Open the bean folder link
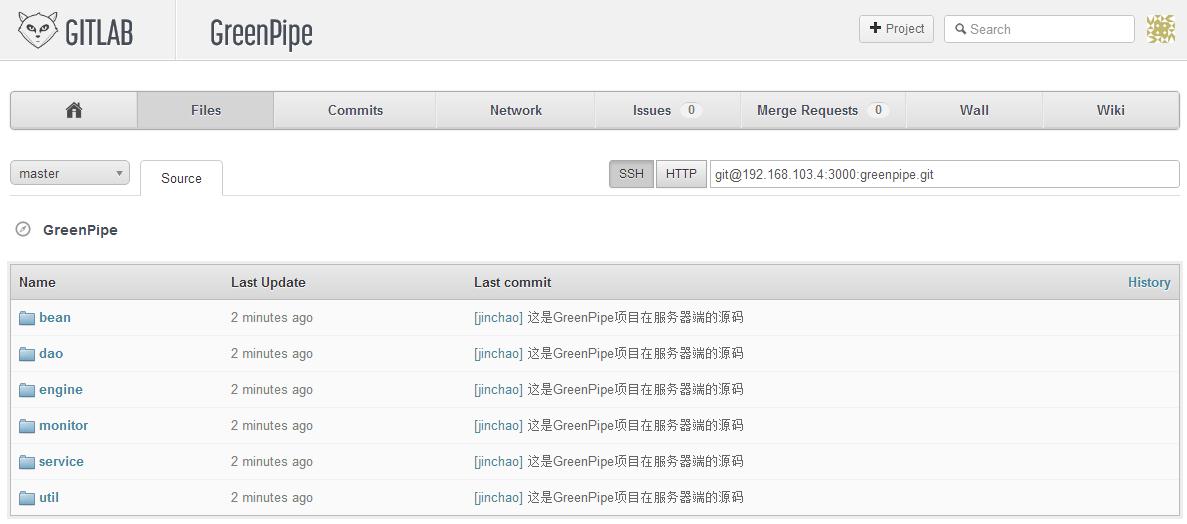The height and width of the screenshot is (524, 1187). (x=55, y=317)
